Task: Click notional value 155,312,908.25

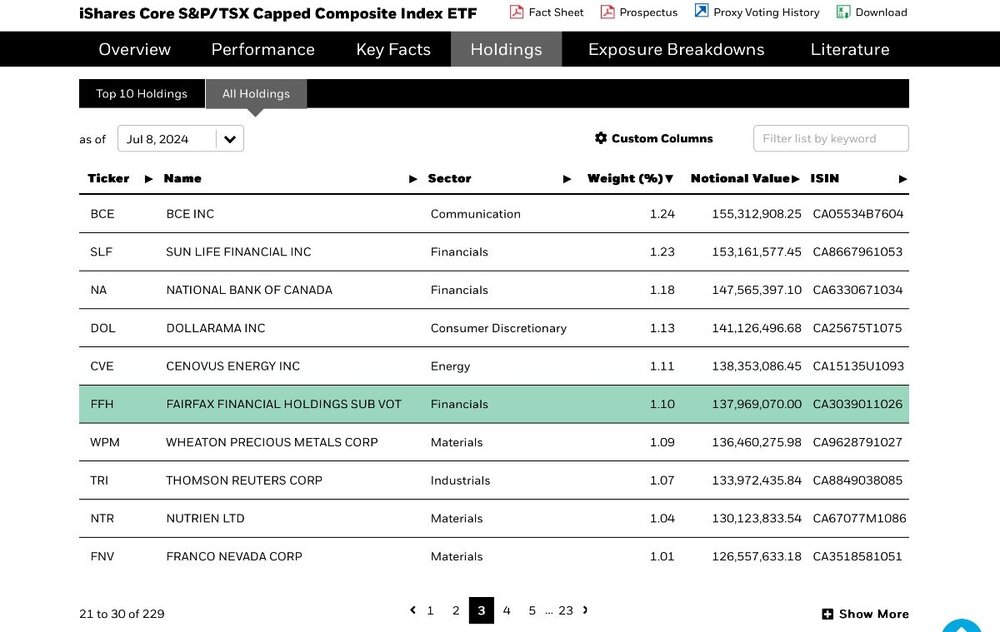Action: (756, 214)
